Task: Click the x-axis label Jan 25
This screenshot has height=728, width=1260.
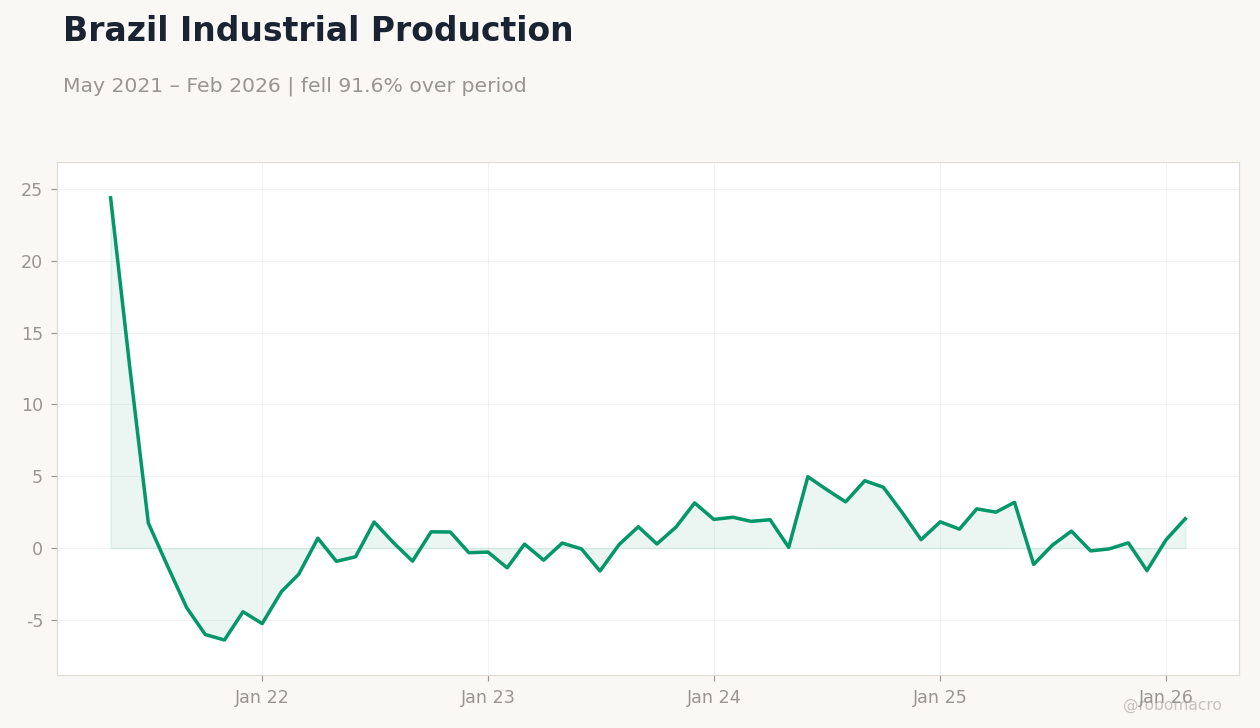Action: pos(940,698)
